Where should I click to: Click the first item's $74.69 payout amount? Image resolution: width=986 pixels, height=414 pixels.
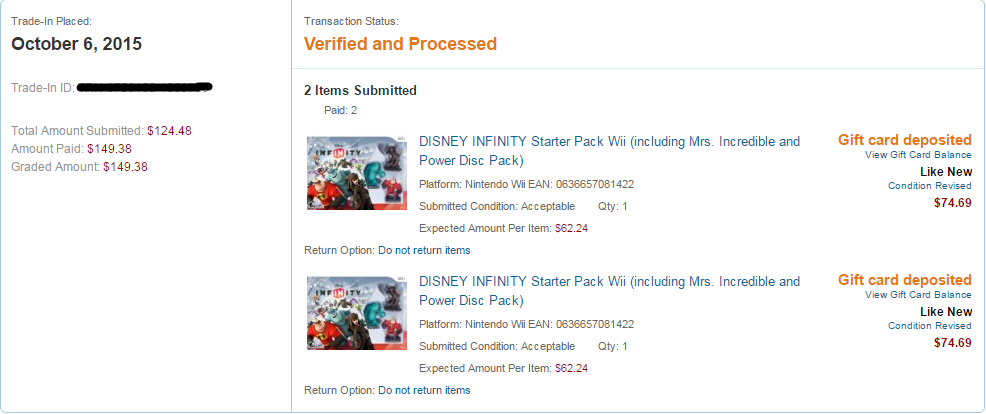click(x=953, y=203)
